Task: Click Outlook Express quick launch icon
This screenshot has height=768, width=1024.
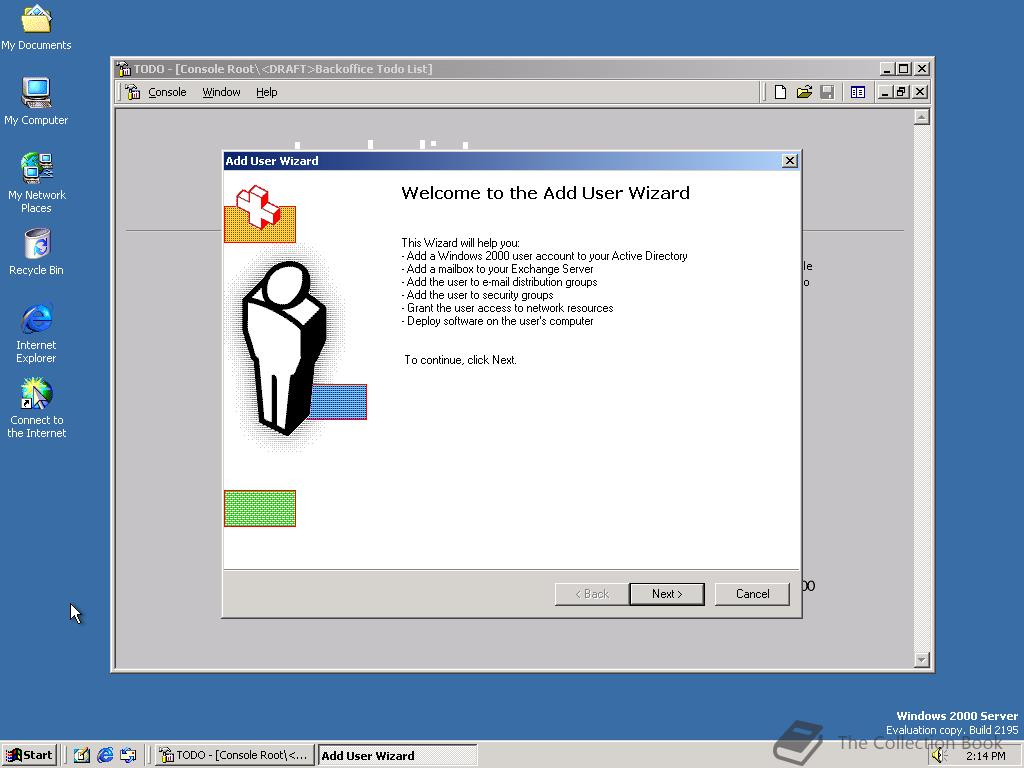Action: [128, 755]
